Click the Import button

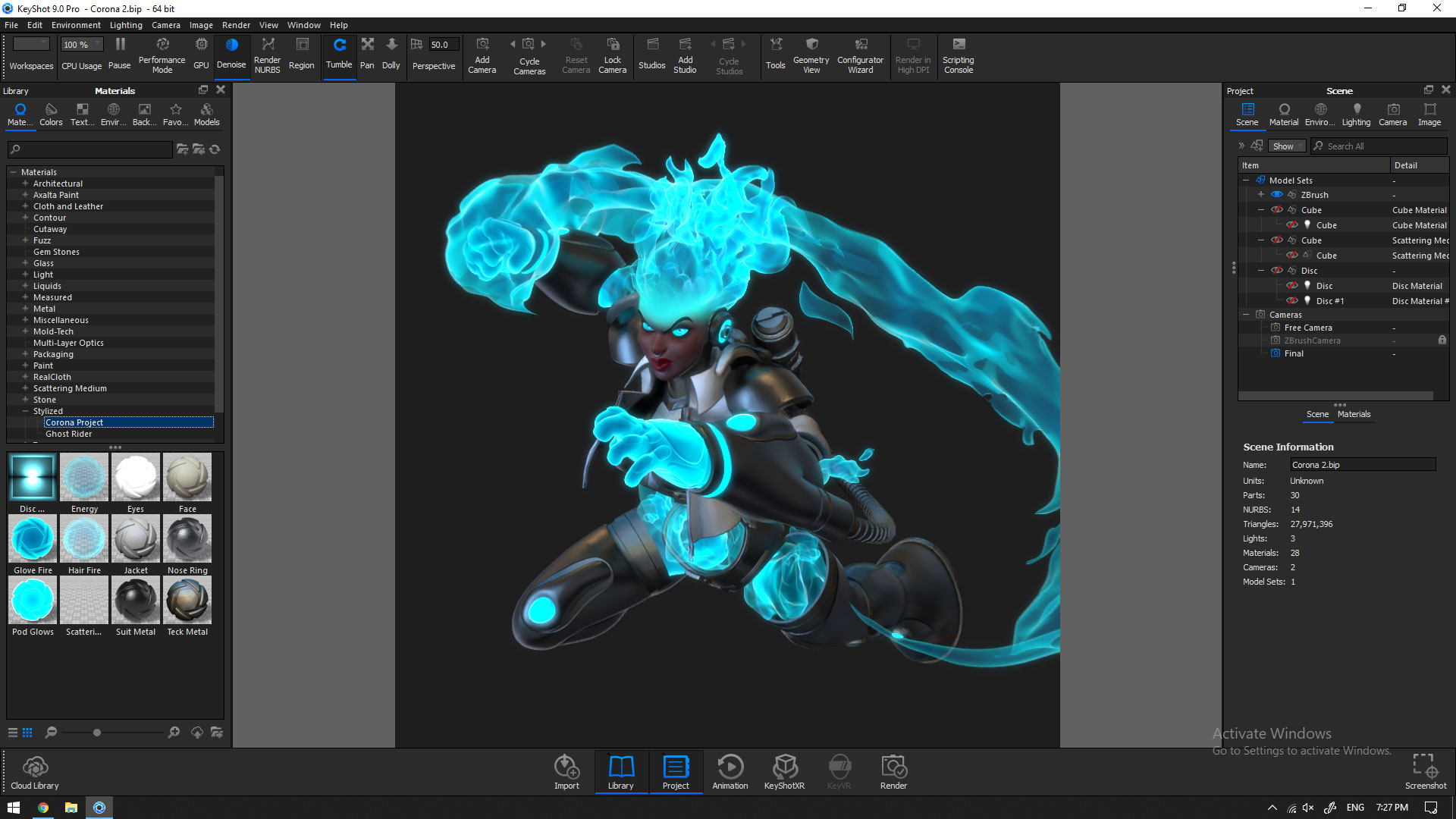pyautogui.click(x=566, y=773)
